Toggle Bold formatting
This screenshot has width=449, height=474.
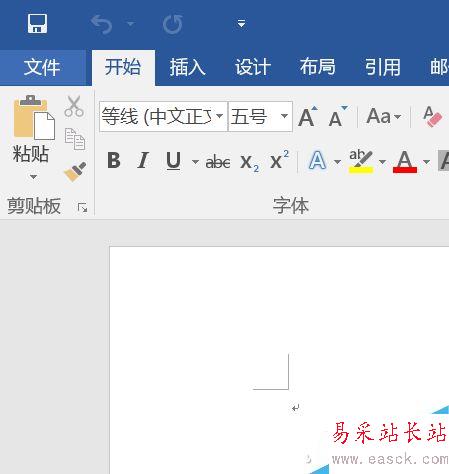point(114,161)
